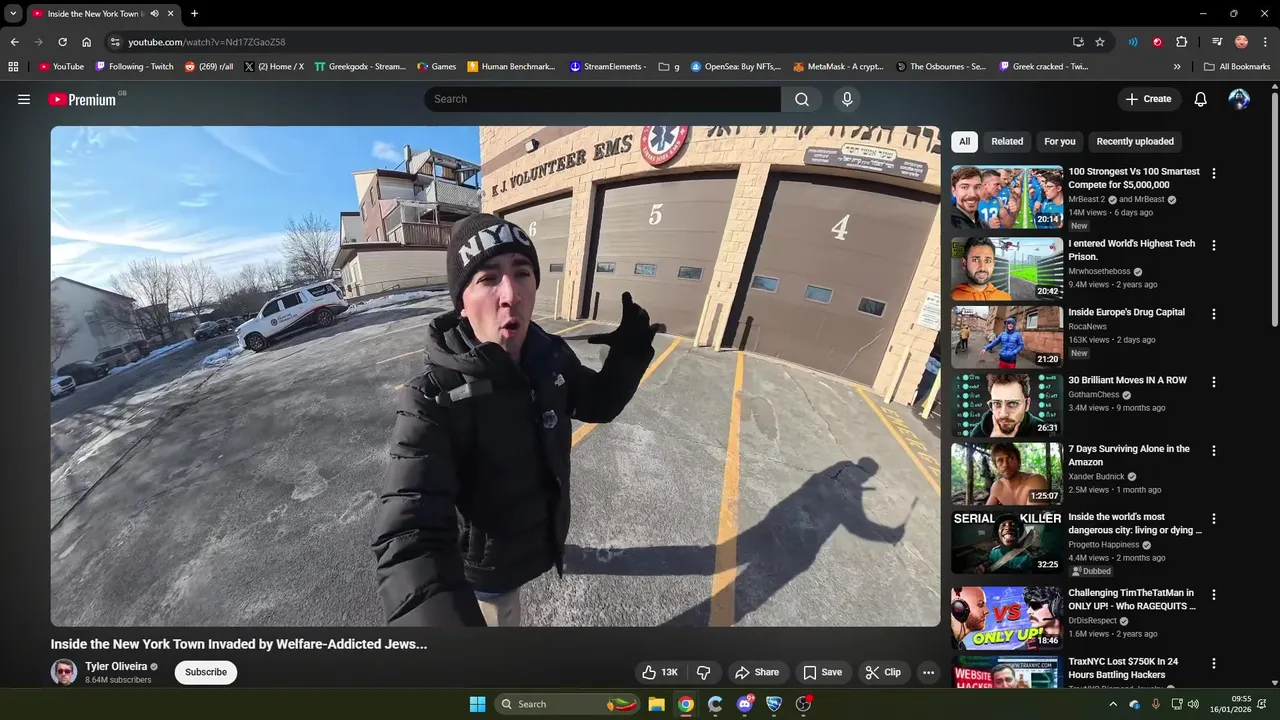1280x720 pixels.
Task: Go to the browser home page icon
Action: coord(87,42)
